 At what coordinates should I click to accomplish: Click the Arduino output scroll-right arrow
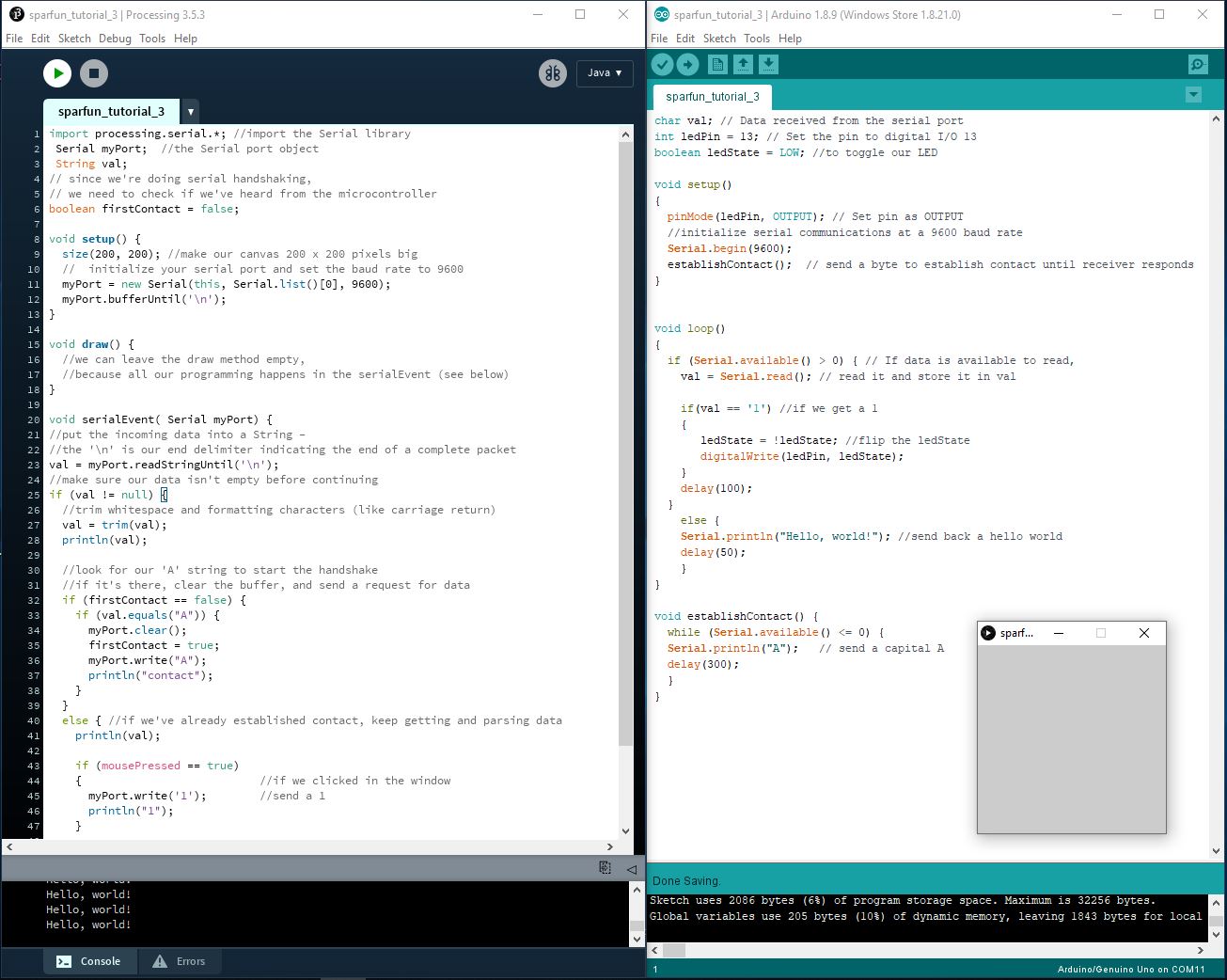(1201, 951)
